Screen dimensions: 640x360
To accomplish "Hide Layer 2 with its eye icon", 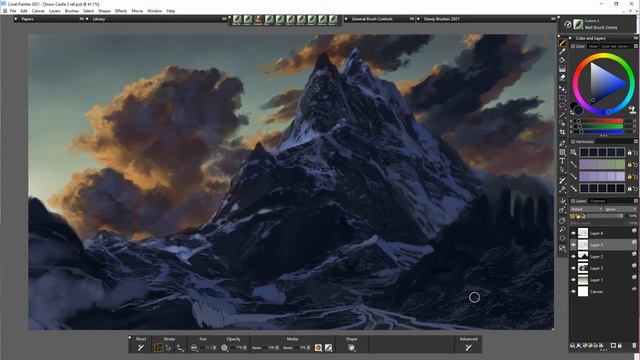I will tap(573, 256).
